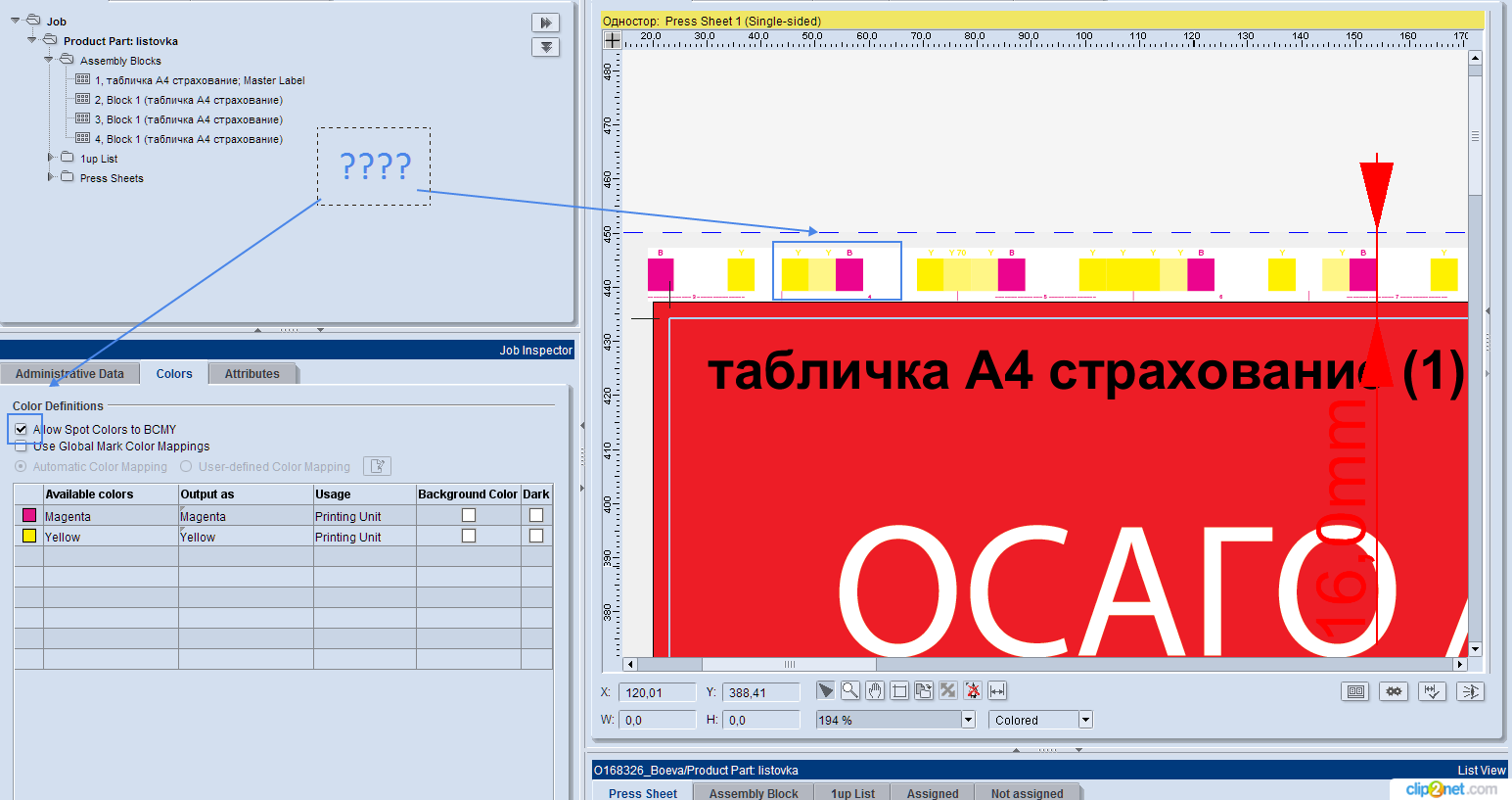The image size is (1512, 800).
Task: Click the copy-pages tool beside the crop tool
Action: (924, 690)
